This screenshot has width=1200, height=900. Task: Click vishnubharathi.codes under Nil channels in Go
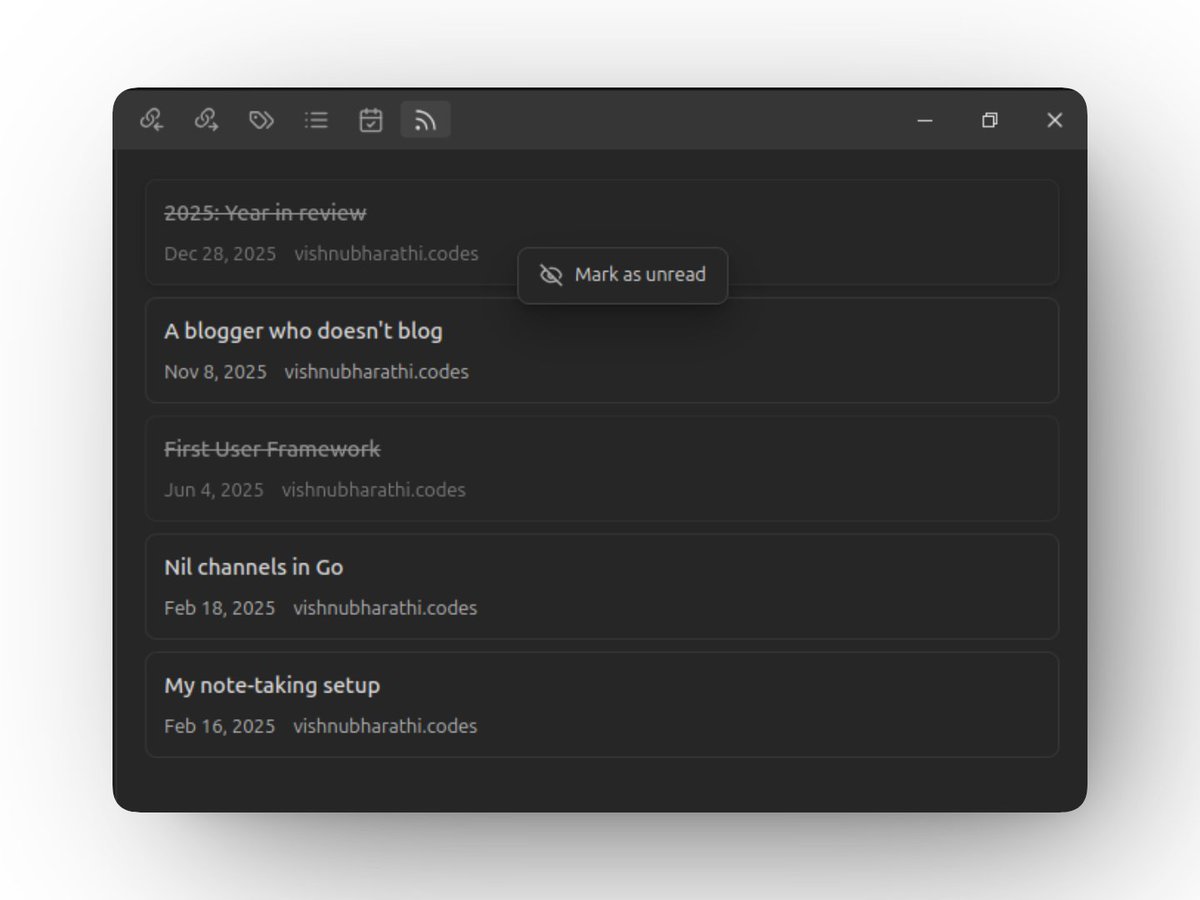[385, 608]
